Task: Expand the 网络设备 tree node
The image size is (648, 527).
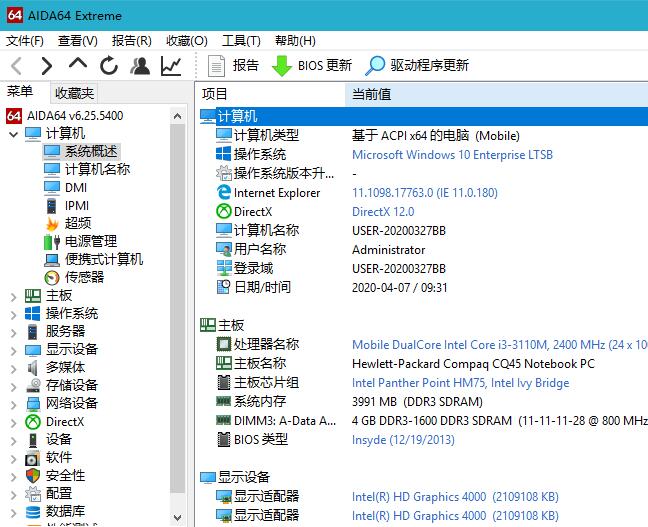Action: pos(14,404)
